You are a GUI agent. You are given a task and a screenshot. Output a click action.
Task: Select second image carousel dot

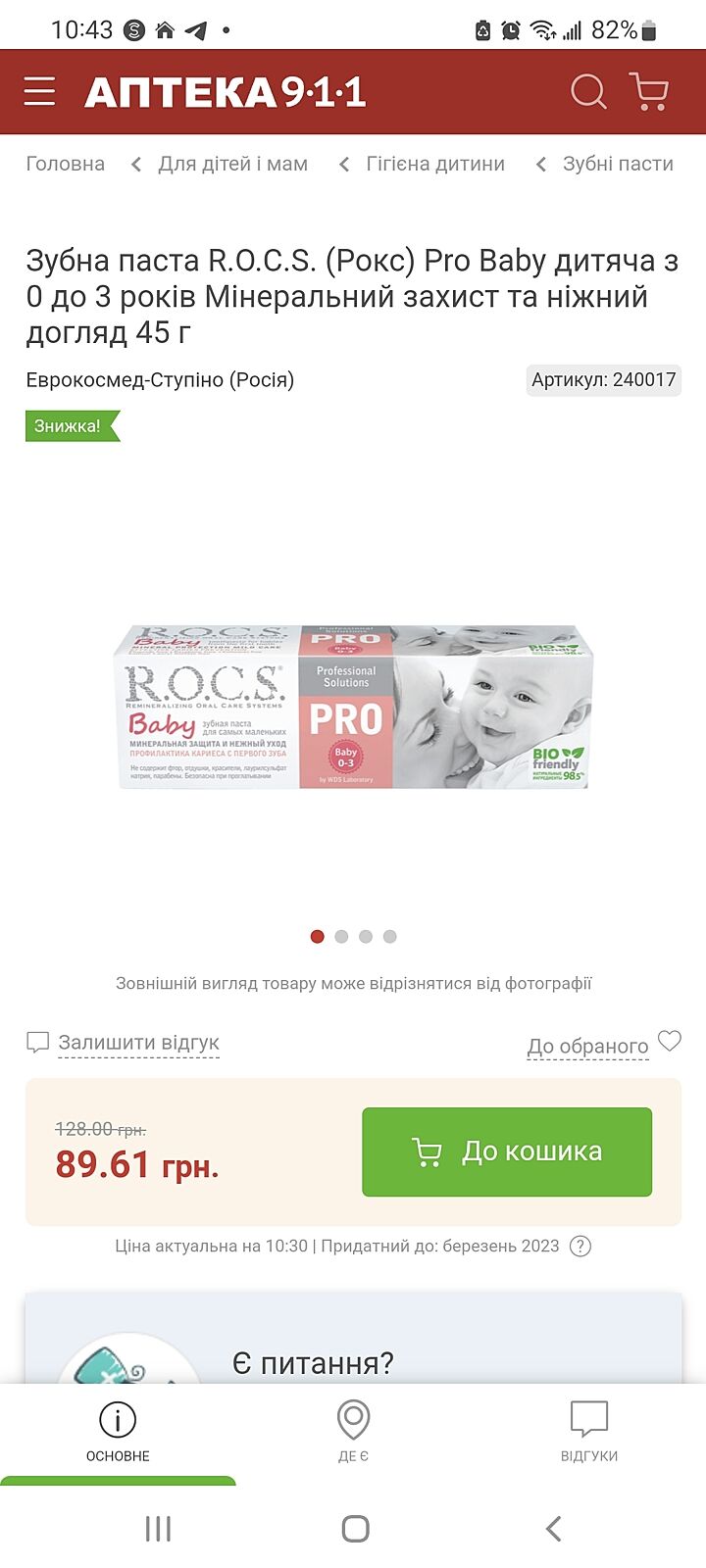[x=341, y=937]
